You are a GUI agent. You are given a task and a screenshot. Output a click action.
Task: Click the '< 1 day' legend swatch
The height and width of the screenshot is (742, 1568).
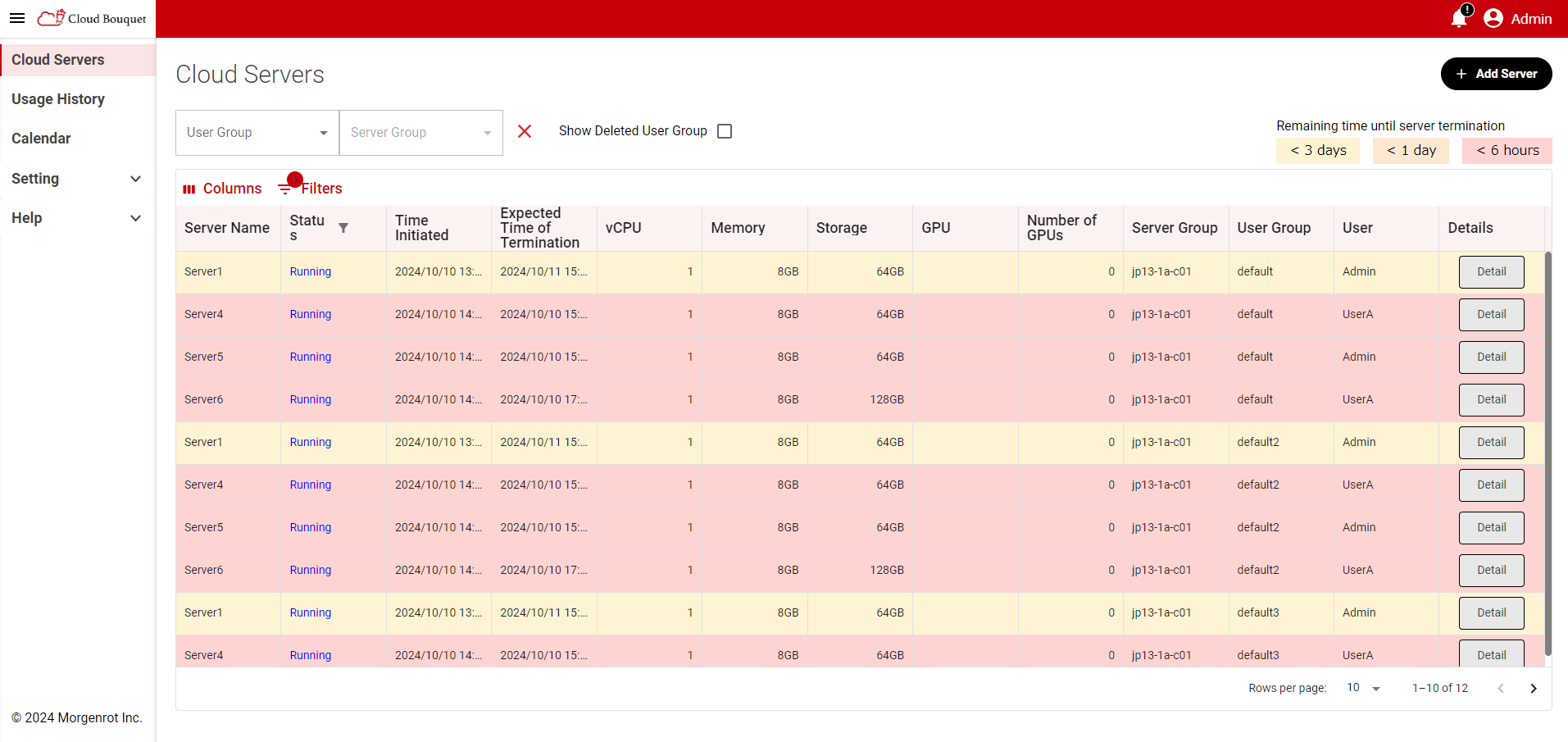pos(1411,151)
